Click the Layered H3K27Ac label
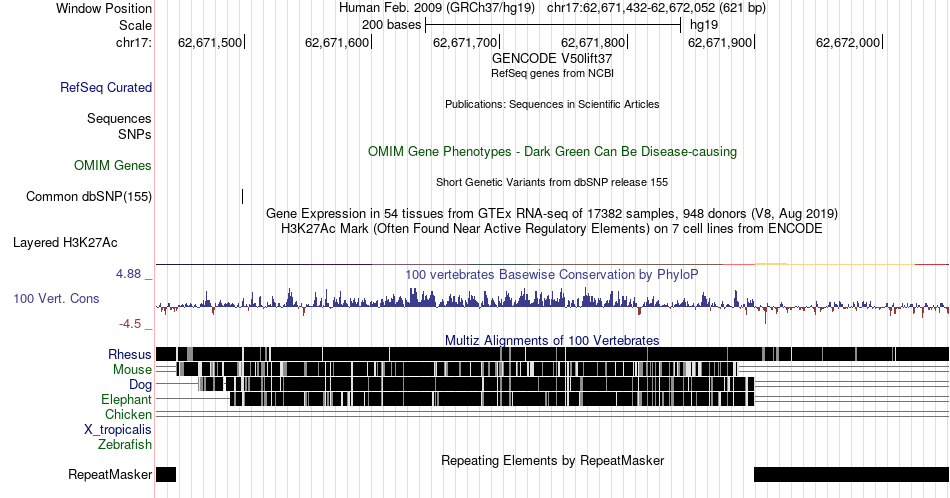Viewport: 950px width, 498px height. 65,242
